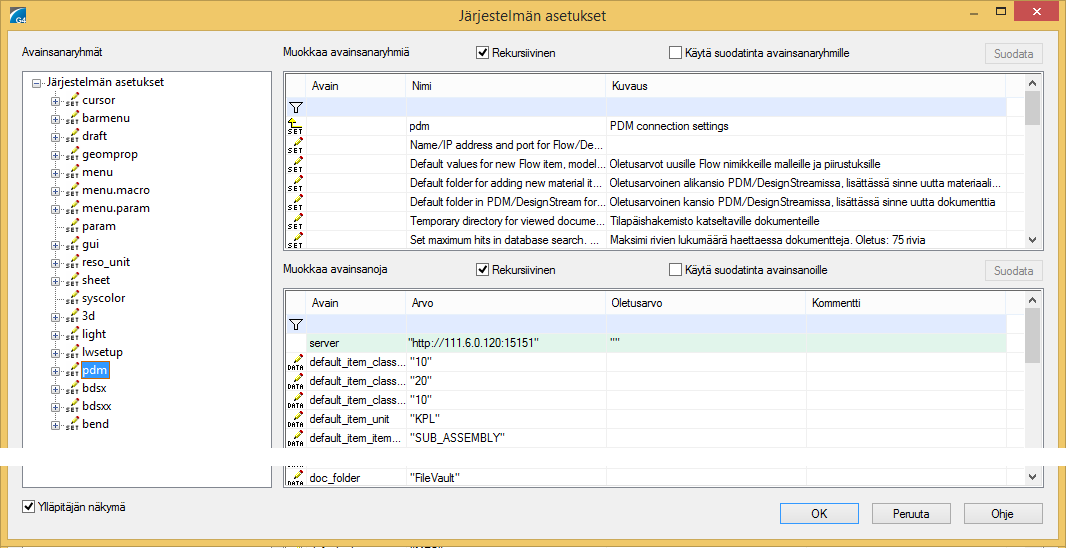Click the DATA icon beside default_item_unit
Image resolution: width=1066 pixels, height=548 pixels.
click(296, 419)
